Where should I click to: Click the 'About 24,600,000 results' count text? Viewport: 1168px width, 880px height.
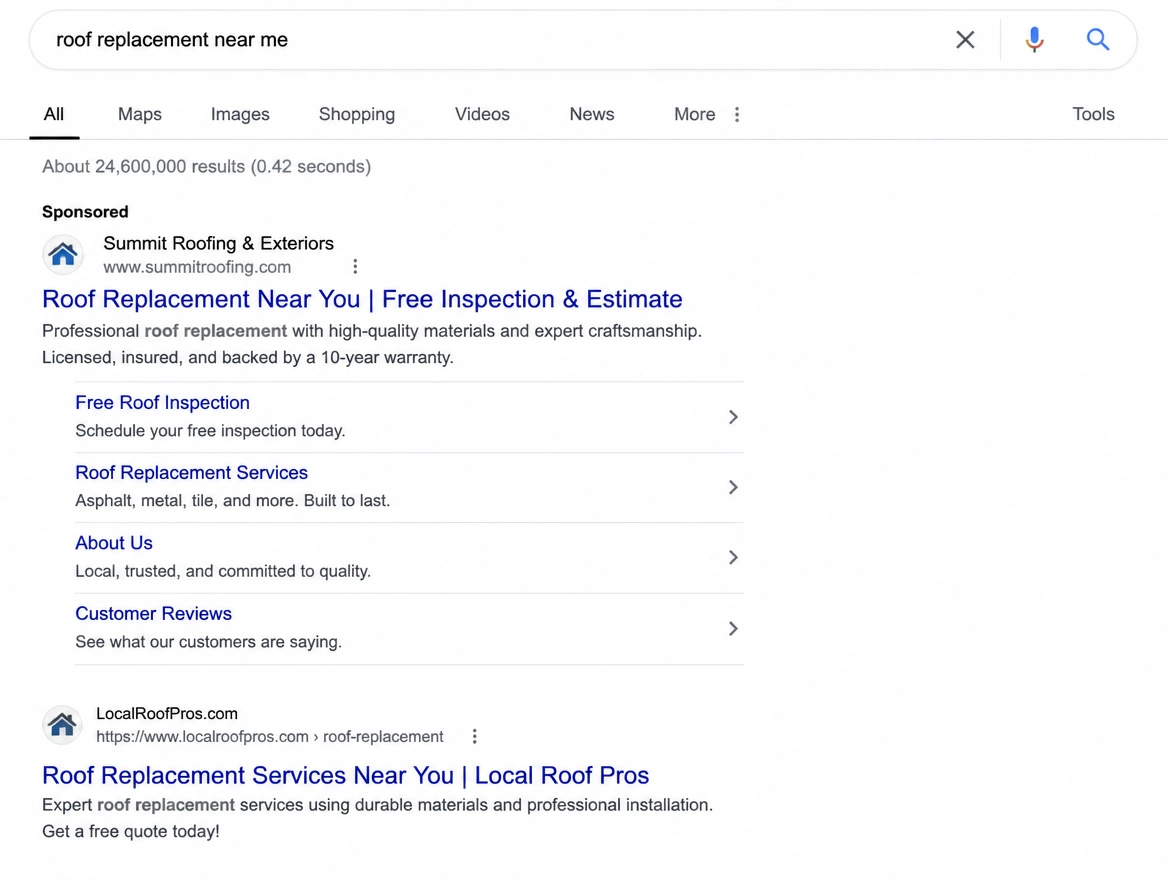[206, 166]
